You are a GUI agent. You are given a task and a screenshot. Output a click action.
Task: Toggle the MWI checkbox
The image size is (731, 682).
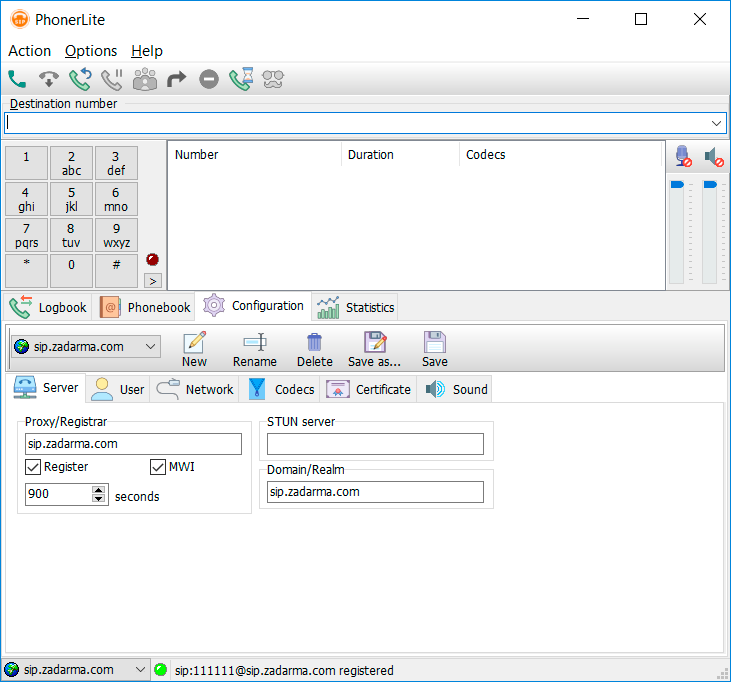(158, 467)
